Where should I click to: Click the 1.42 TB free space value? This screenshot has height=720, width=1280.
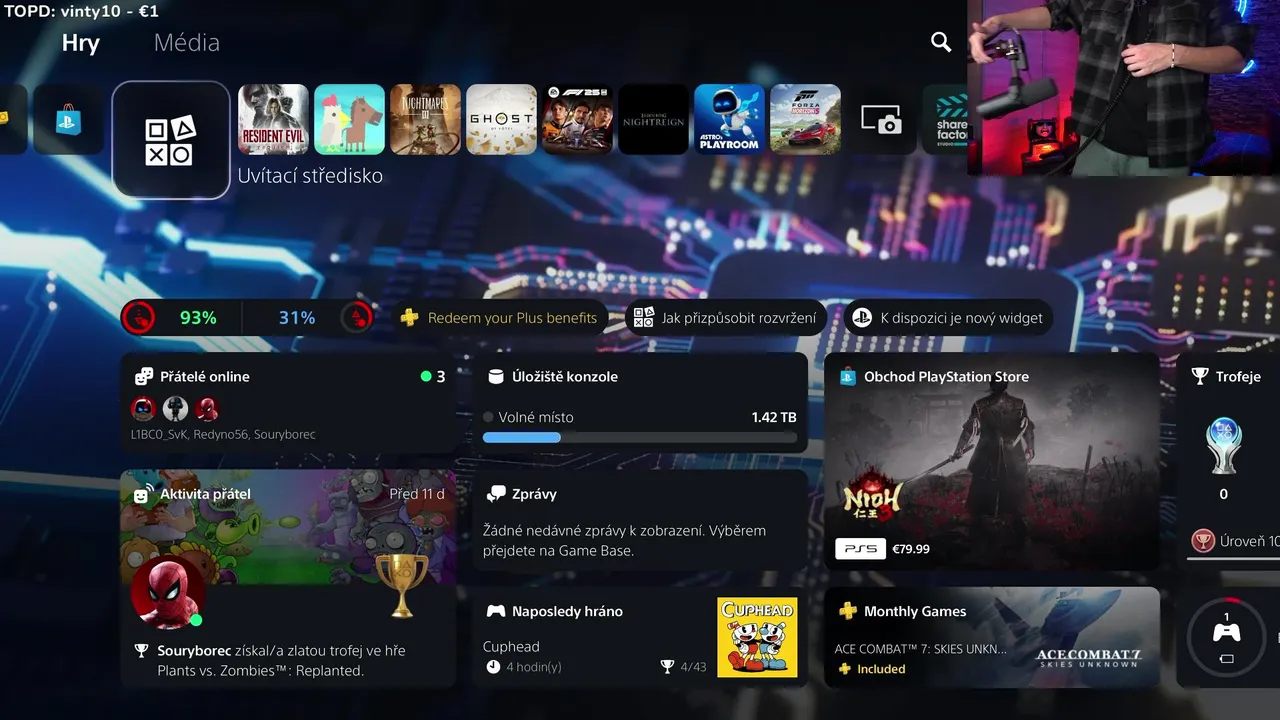pos(774,417)
